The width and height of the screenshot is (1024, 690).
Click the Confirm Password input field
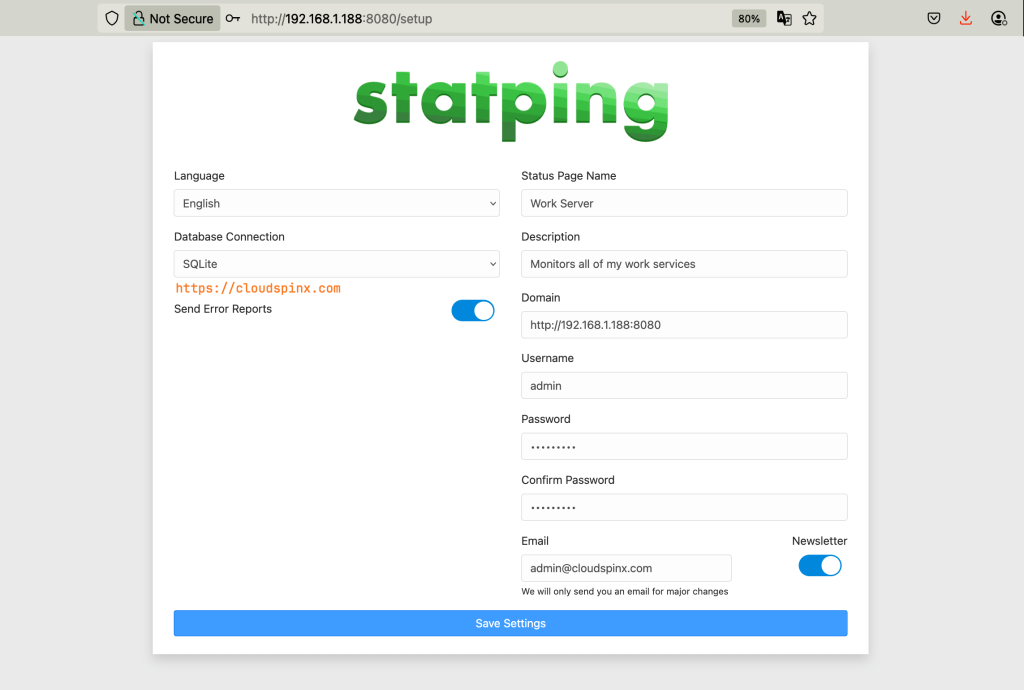[x=684, y=507]
